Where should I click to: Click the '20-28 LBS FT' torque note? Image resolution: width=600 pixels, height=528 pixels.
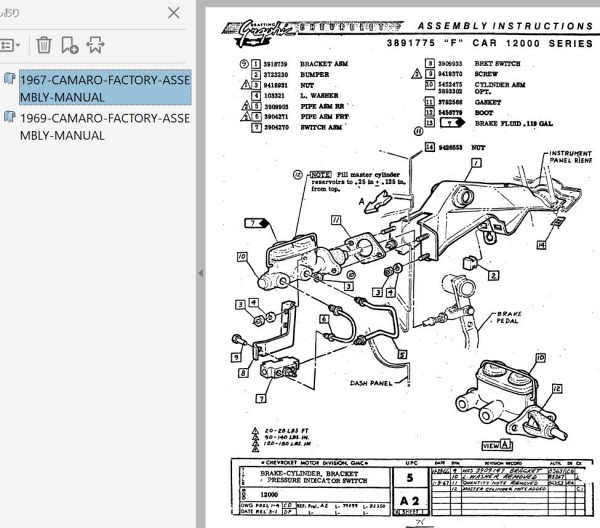286,431
